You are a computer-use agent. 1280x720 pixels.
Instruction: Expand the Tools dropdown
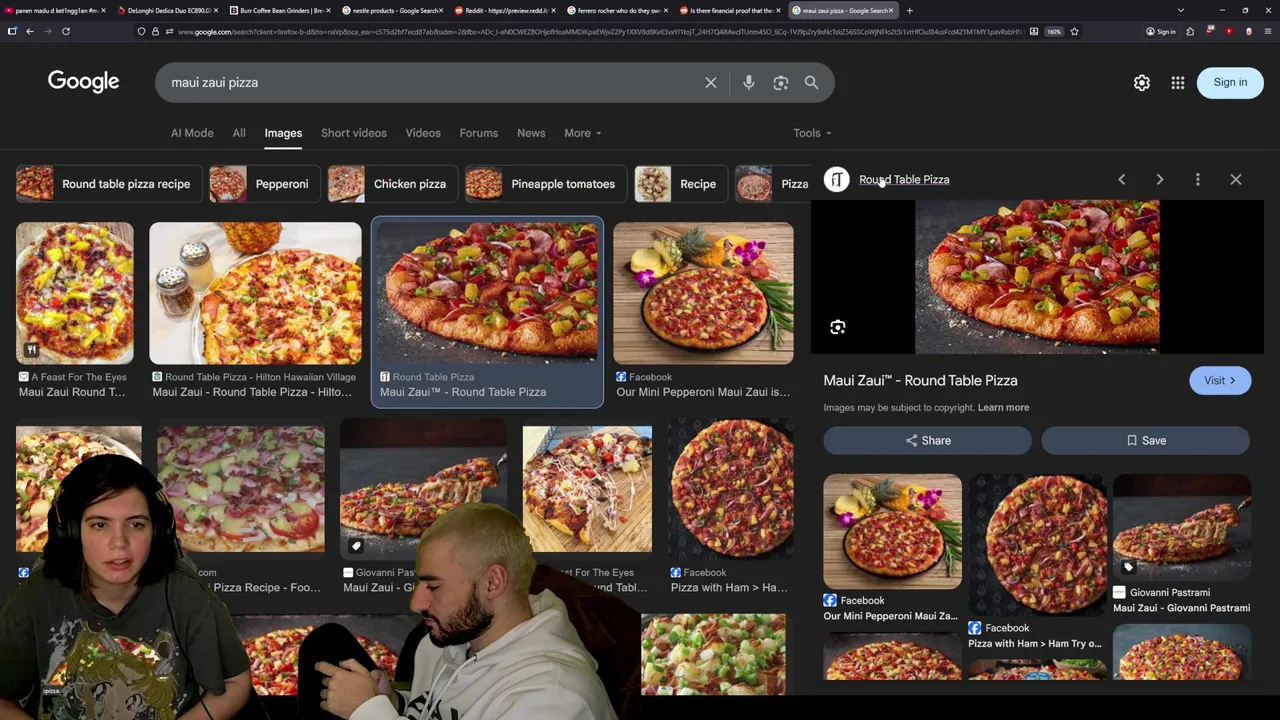(812, 133)
